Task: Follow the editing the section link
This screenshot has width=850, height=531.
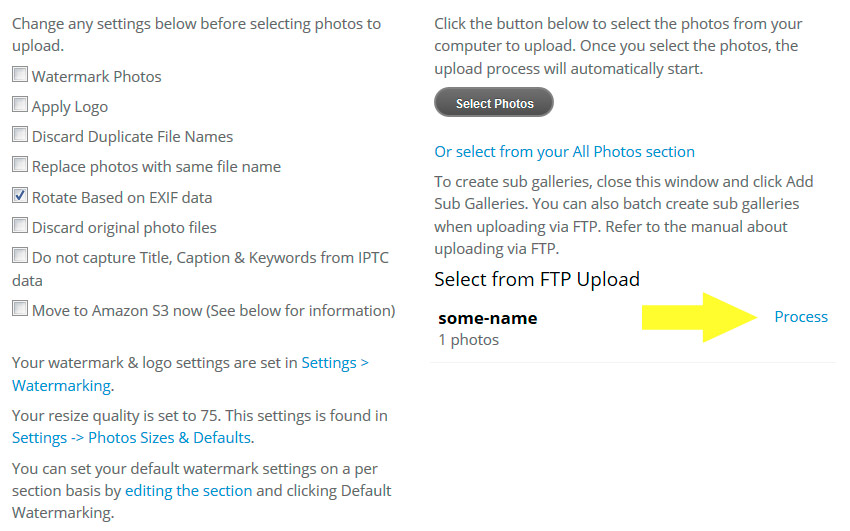Action: click(189, 491)
